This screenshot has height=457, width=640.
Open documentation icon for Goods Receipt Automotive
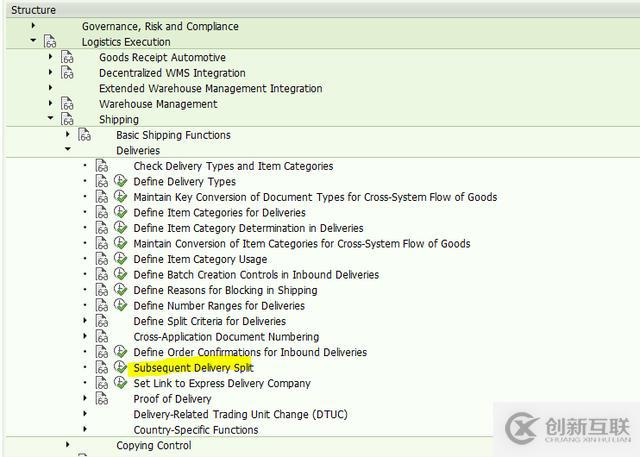[x=67, y=57]
